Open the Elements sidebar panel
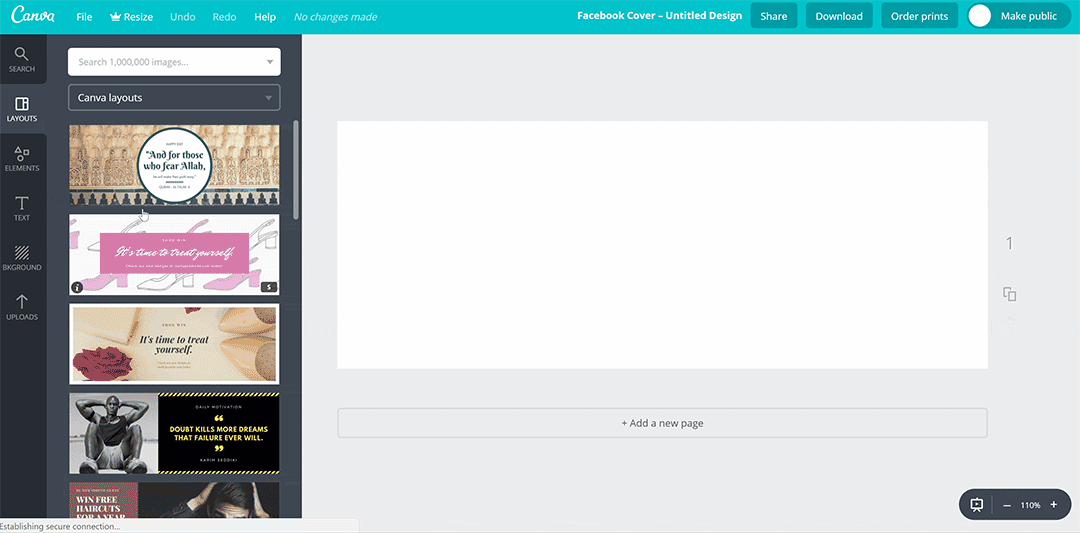Image resolution: width=1080 pixels, height=533 pixels. (x=22, y=158)
